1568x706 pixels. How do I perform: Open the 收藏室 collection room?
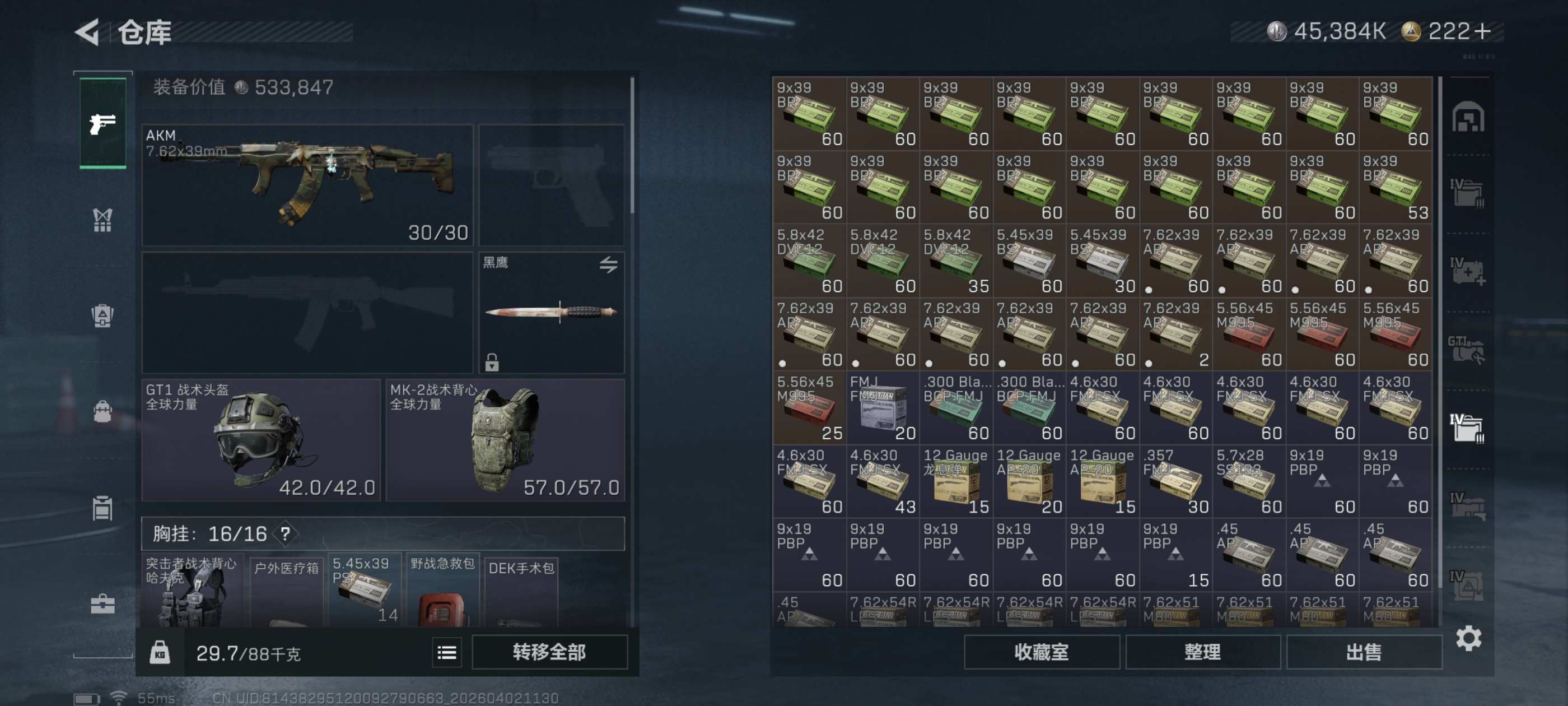[1042, 652]
